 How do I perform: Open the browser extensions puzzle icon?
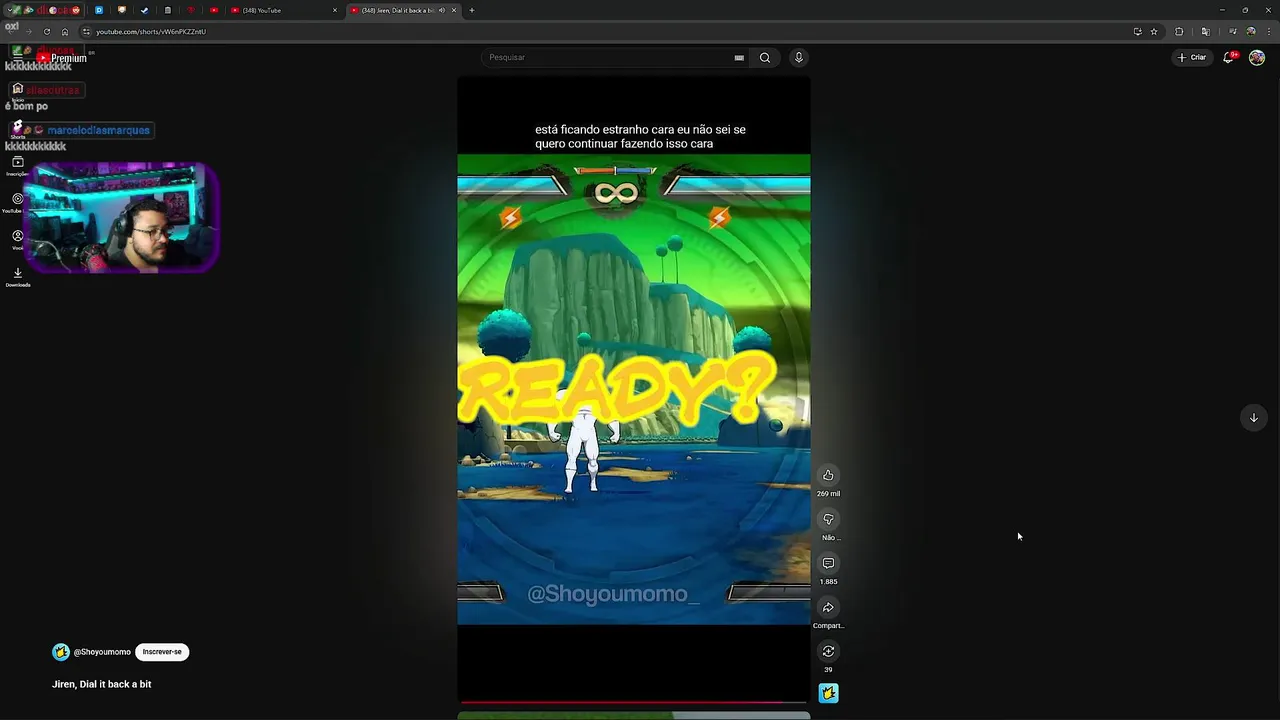point(1179,31)
